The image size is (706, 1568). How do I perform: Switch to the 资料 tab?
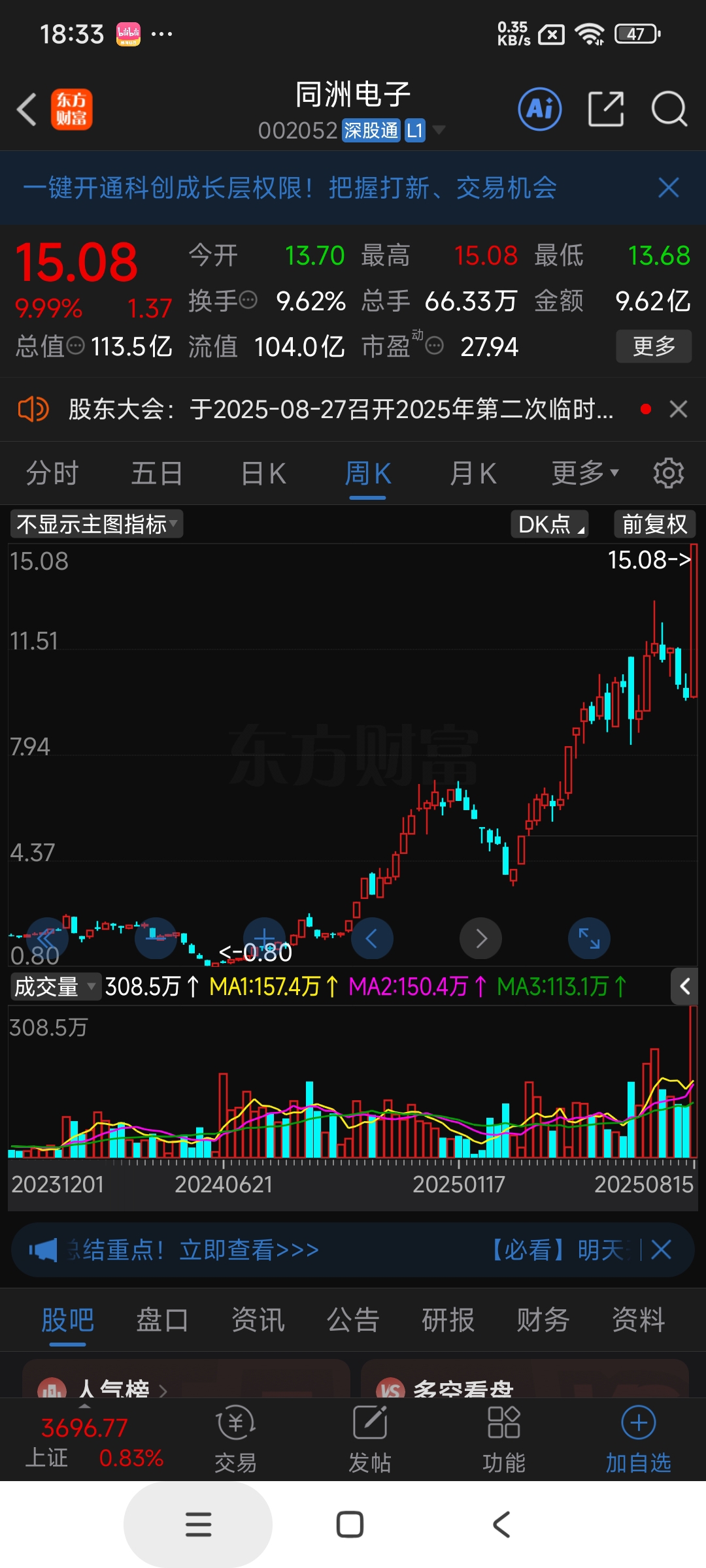pyautogui.click(x=639, y=1320)
